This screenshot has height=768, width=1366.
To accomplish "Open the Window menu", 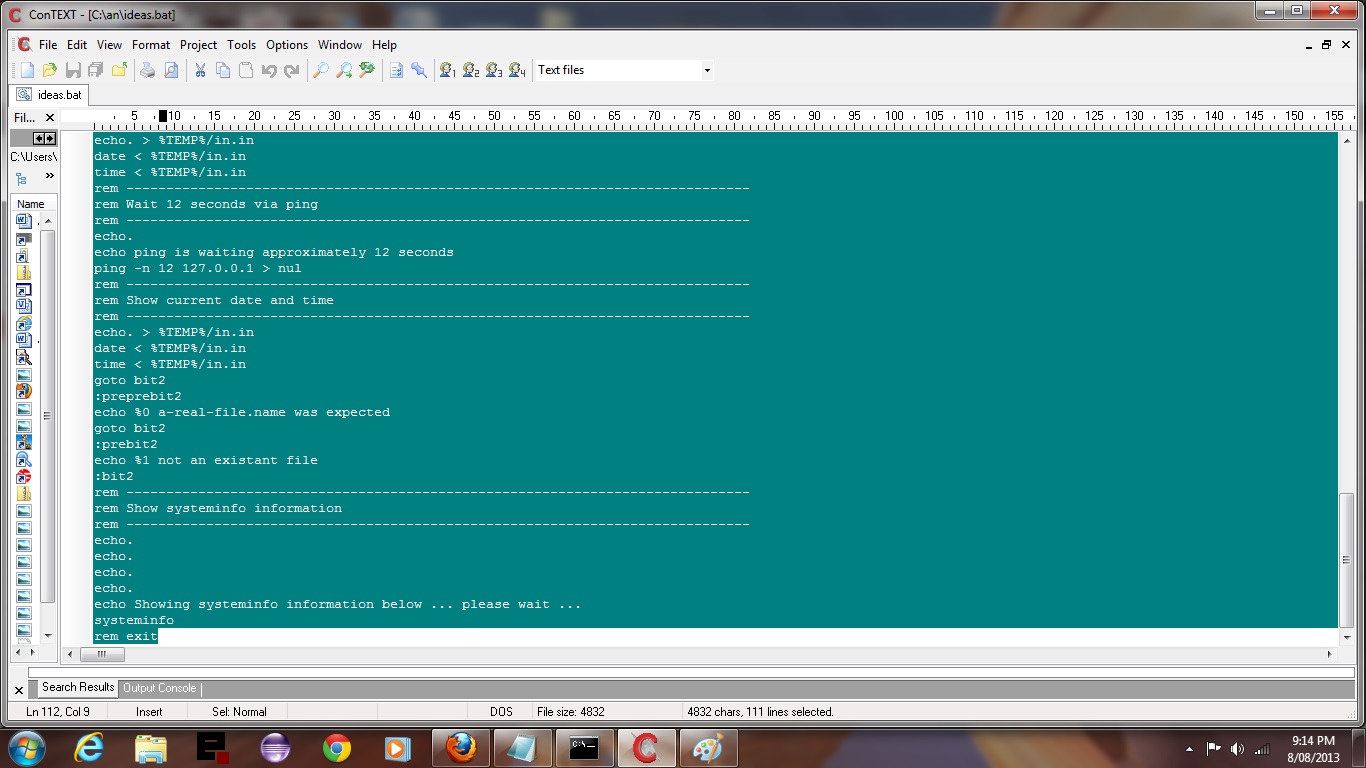I will coord(340,45).
